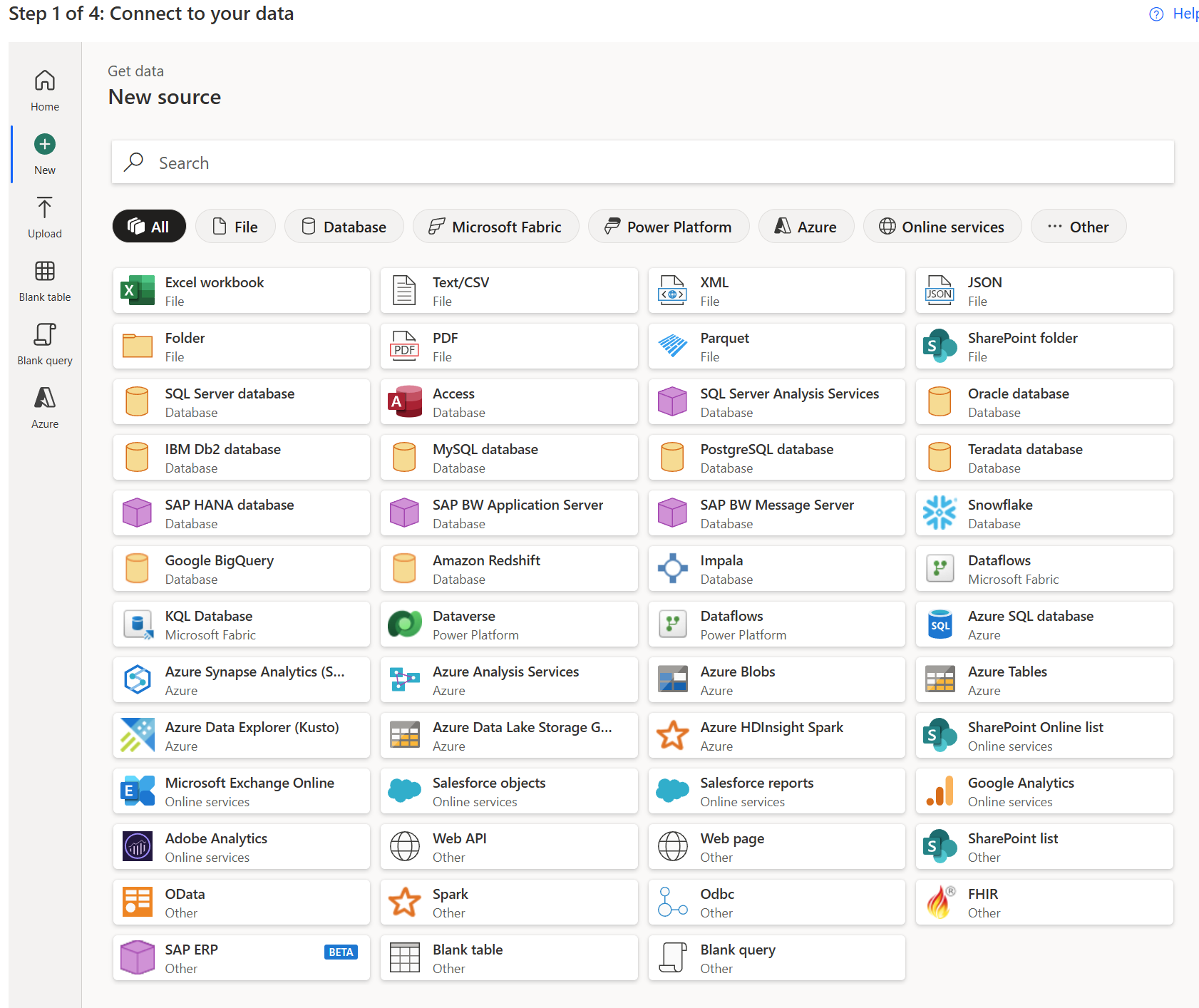Select the Azure HDInsight Spark star icon
This screenshot has height=1008, width=1199.
pyautogui.click(x=672, y=736)
